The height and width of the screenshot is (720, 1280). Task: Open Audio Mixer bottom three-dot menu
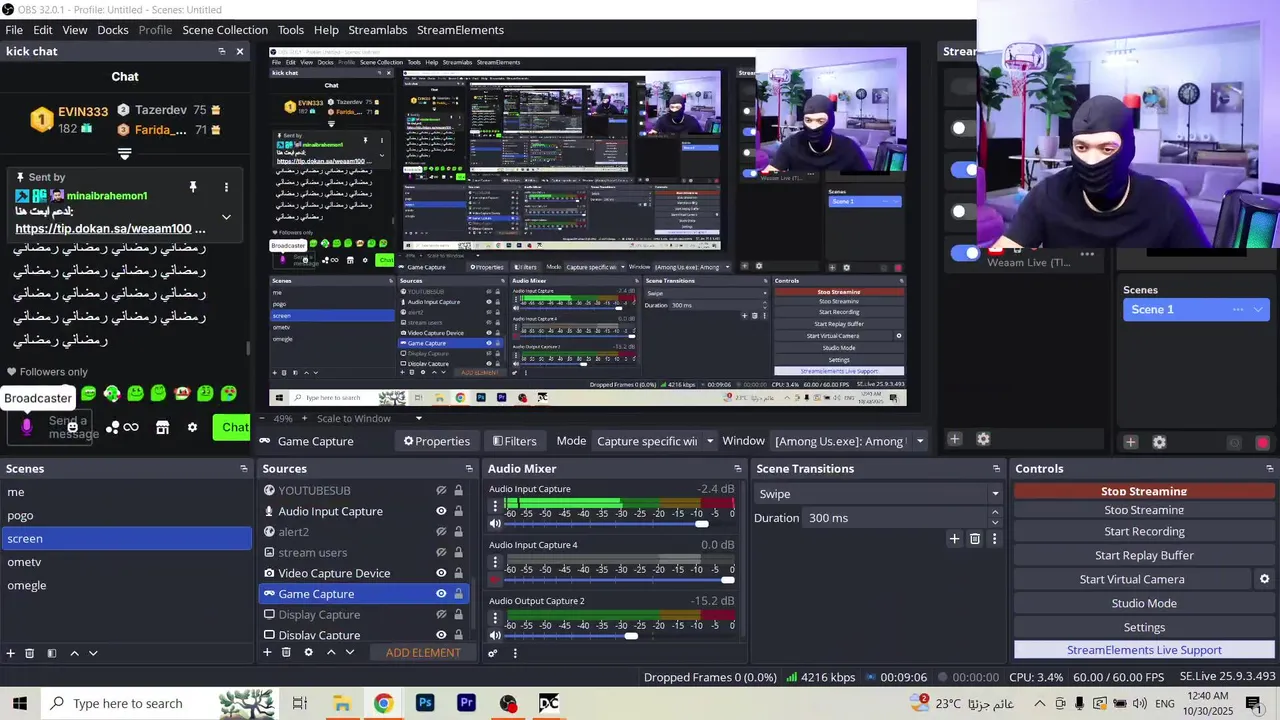tap(515, 653)
